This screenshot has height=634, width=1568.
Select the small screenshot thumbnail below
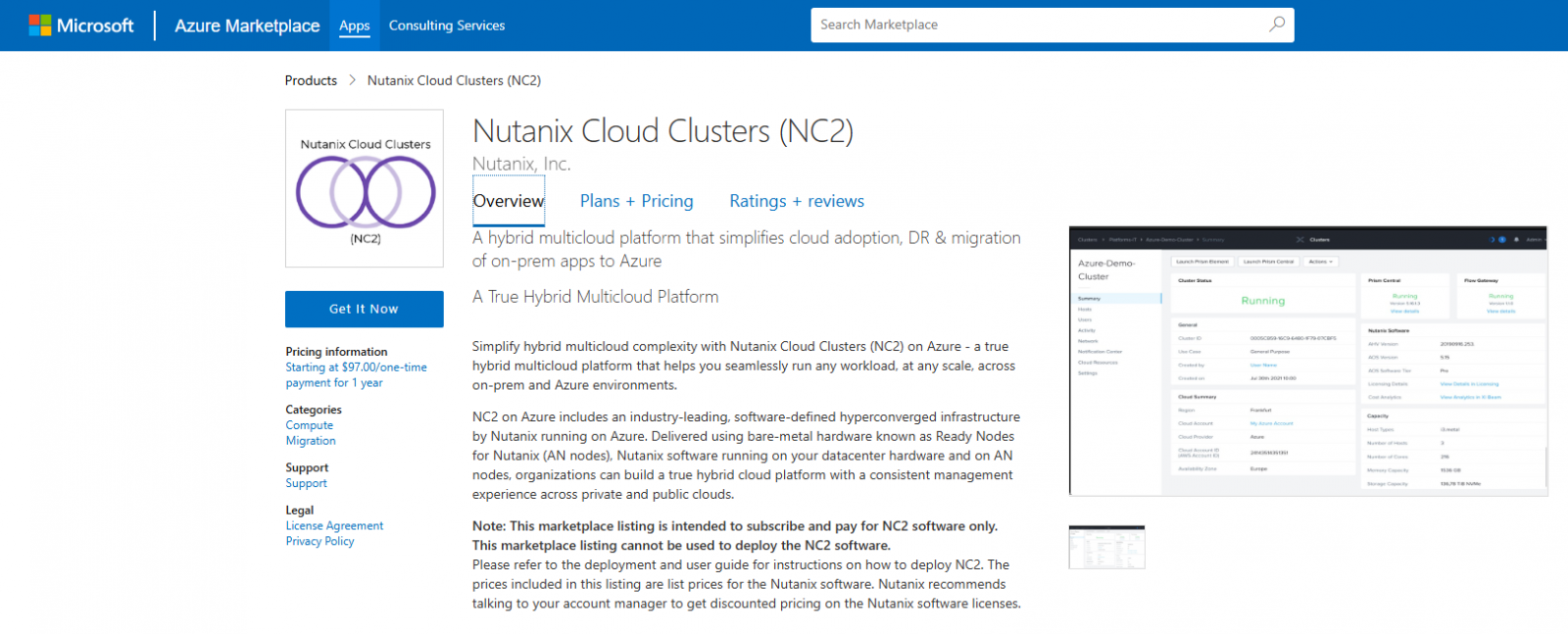point(1106,547)
